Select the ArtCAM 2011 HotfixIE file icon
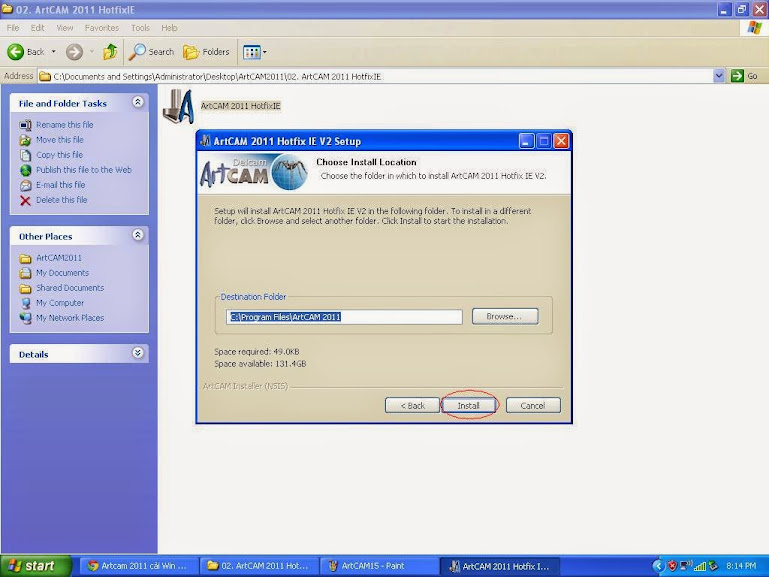 pos(178,106)
